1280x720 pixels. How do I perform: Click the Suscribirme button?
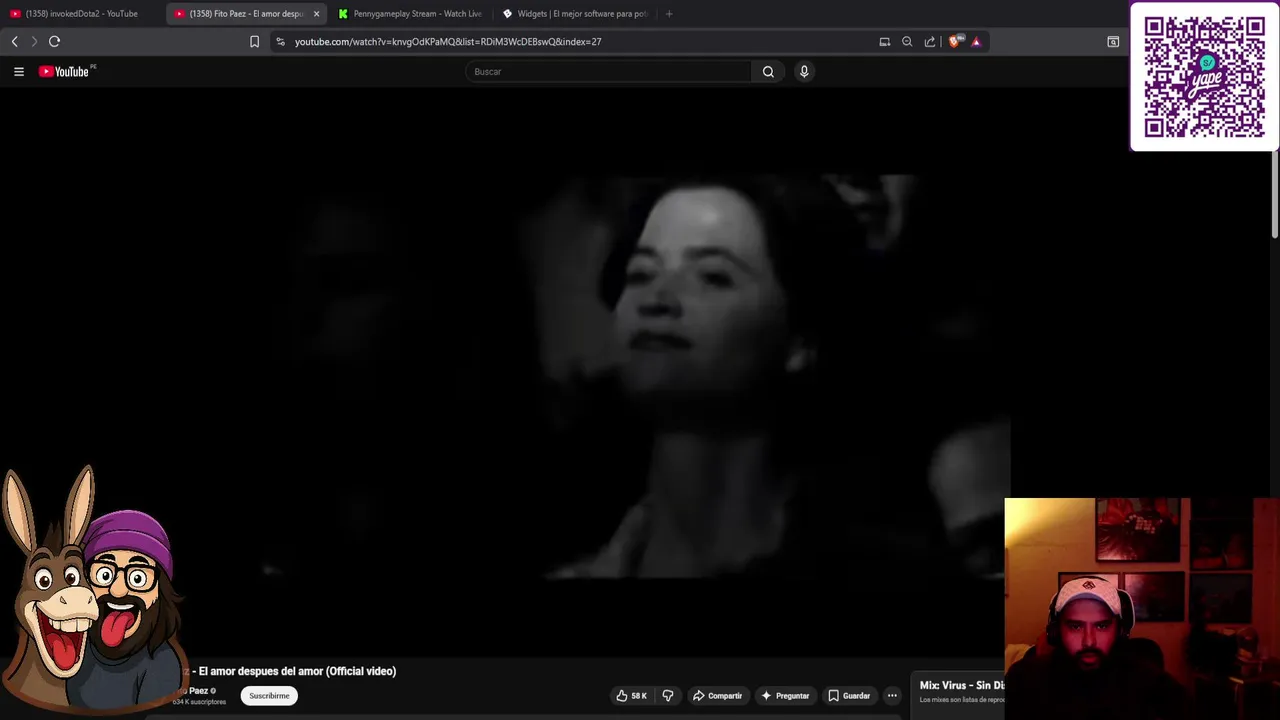point(269,696)
